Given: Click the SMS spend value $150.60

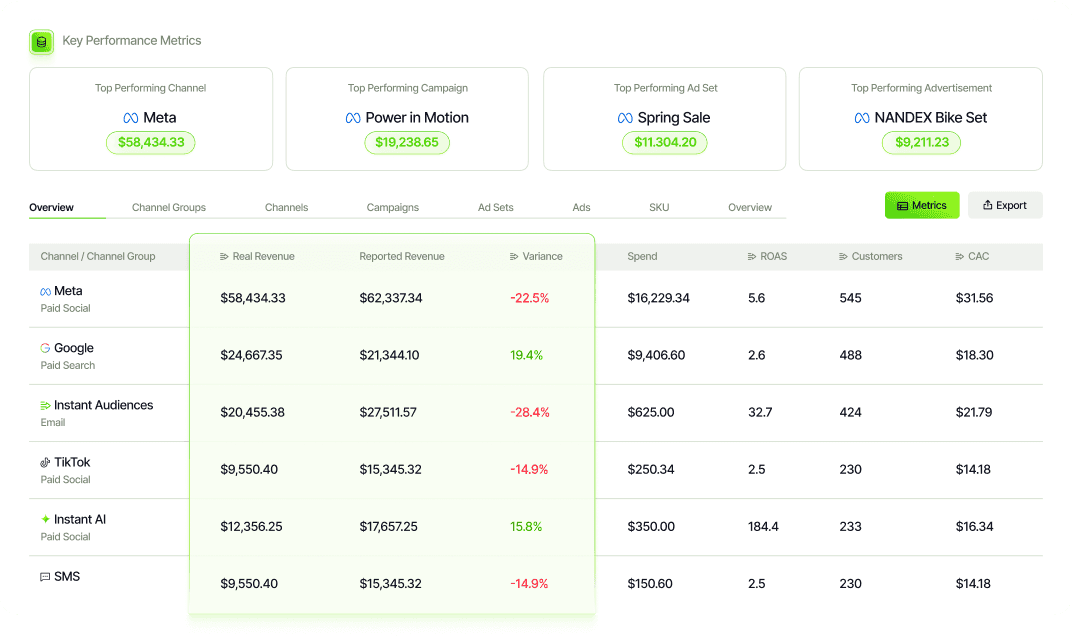Looking at the screenshot, I should coord(649,584).
